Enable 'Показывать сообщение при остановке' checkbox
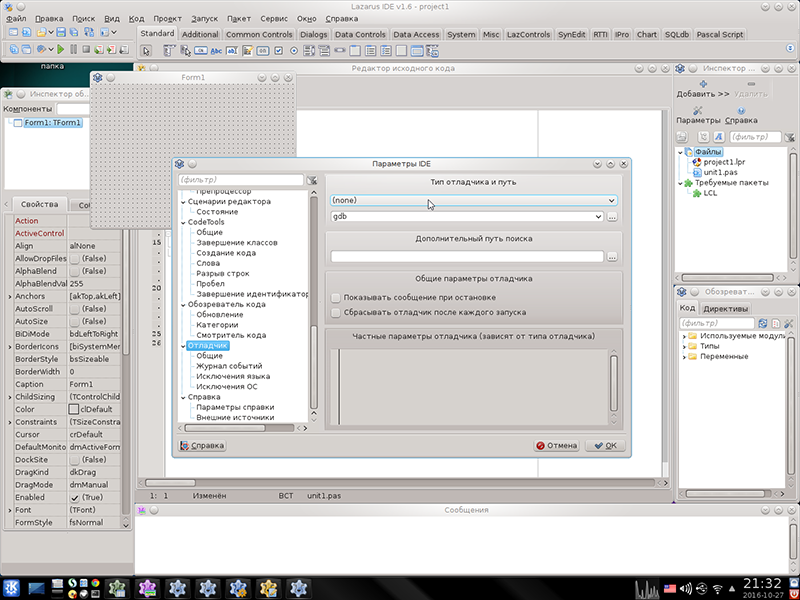The height and width of the screenshot is (600, 800). (x=336, y=297)
